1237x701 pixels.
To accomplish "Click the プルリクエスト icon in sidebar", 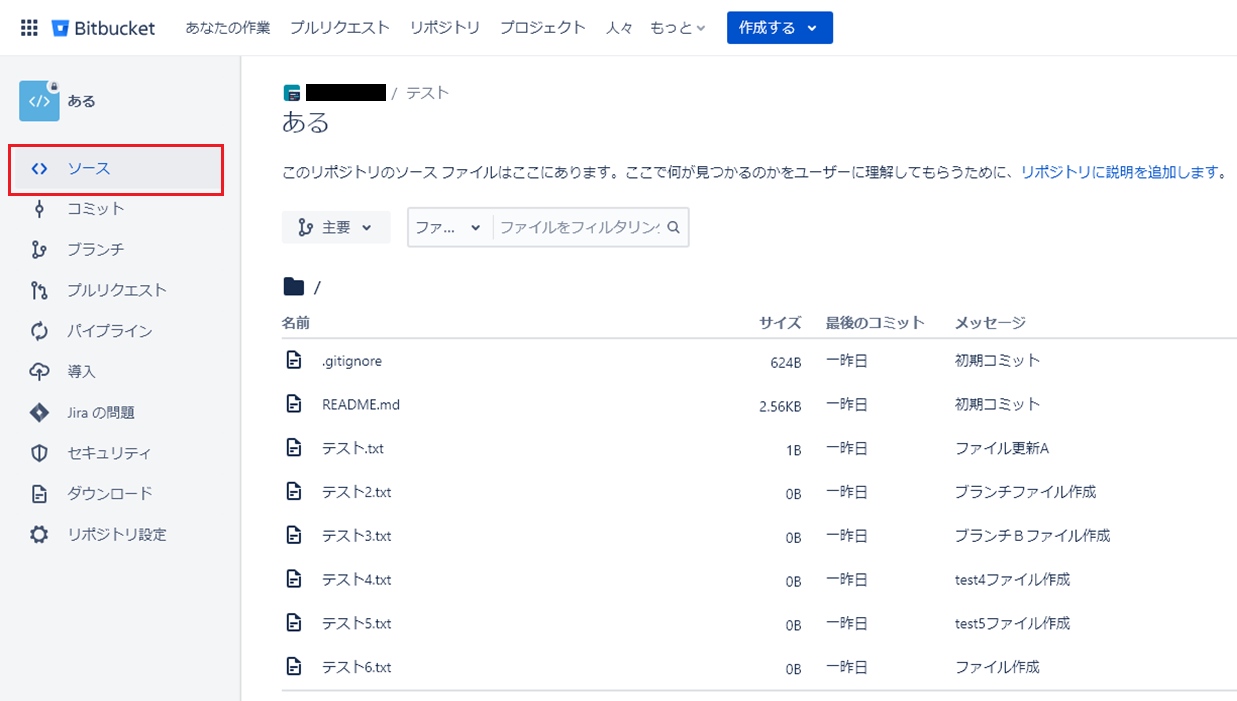I will 39,290.
